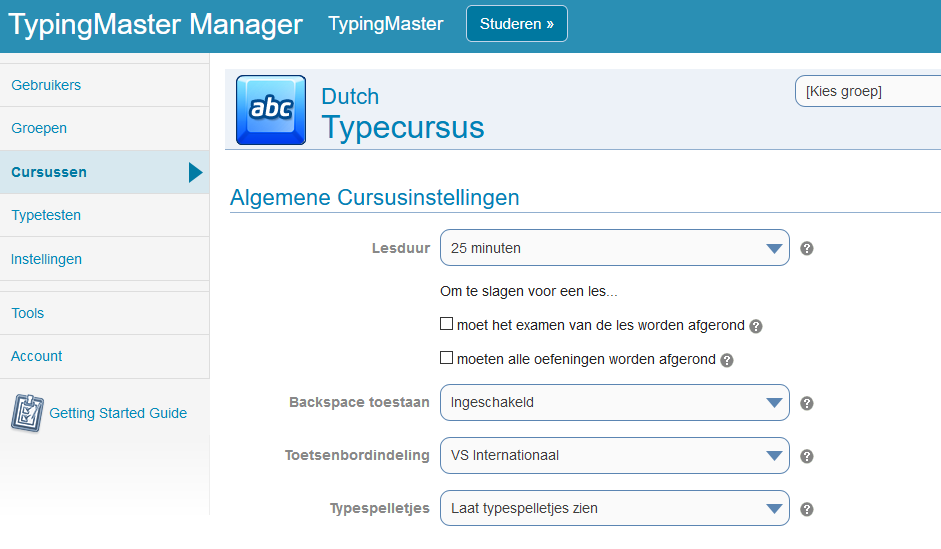Click the Getting Started Guide clipboard icon
Viewport: 941px width, 549px height.
27,413
